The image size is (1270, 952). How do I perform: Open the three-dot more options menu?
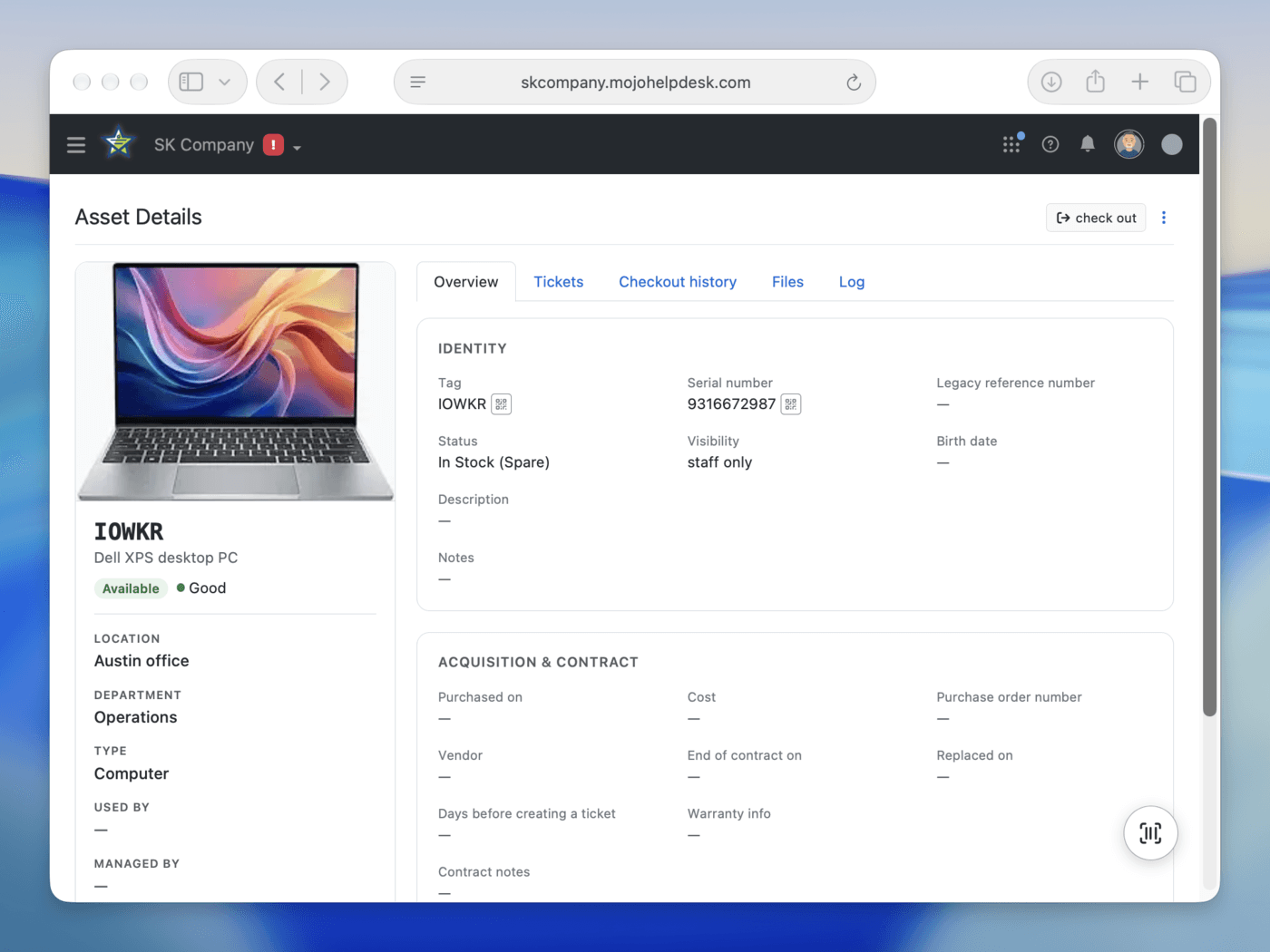(x=1164, y=218)
